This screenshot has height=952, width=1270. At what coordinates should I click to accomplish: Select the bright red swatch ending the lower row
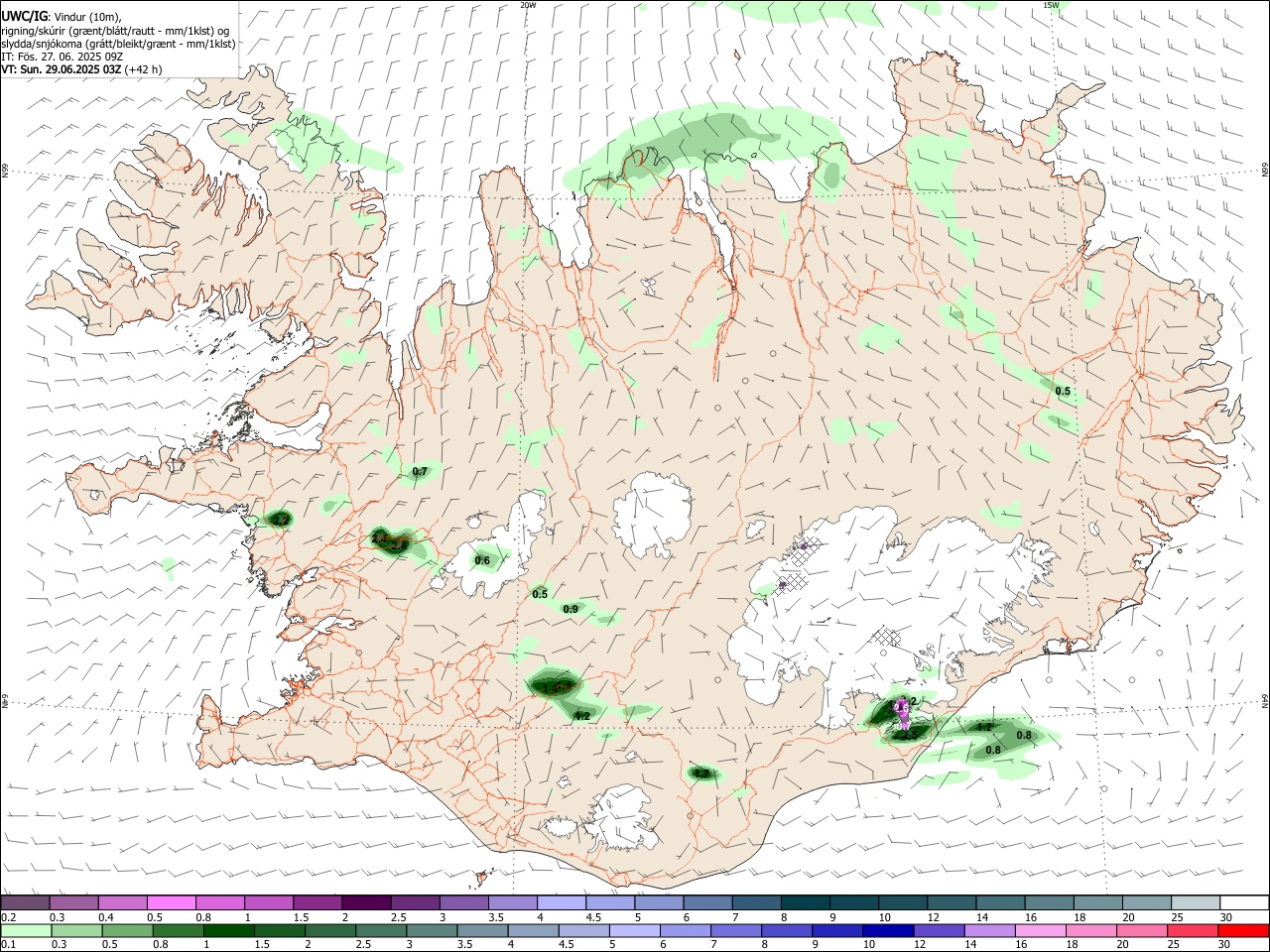coord(1243,930)
